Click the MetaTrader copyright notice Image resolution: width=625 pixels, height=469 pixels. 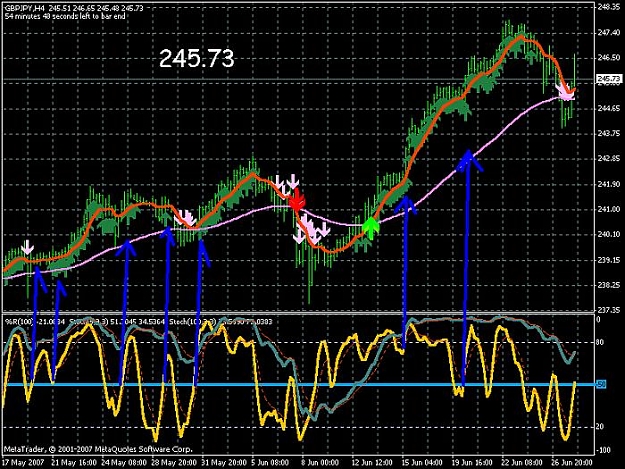point(98,449)
